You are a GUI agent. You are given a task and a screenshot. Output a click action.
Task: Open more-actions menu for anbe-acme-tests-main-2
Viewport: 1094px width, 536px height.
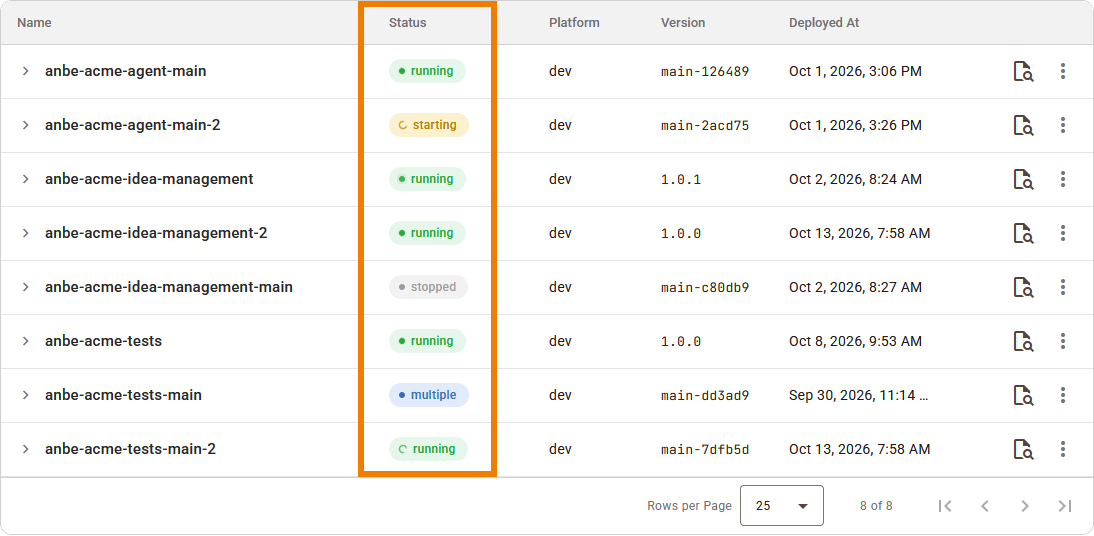point(1063,449)
